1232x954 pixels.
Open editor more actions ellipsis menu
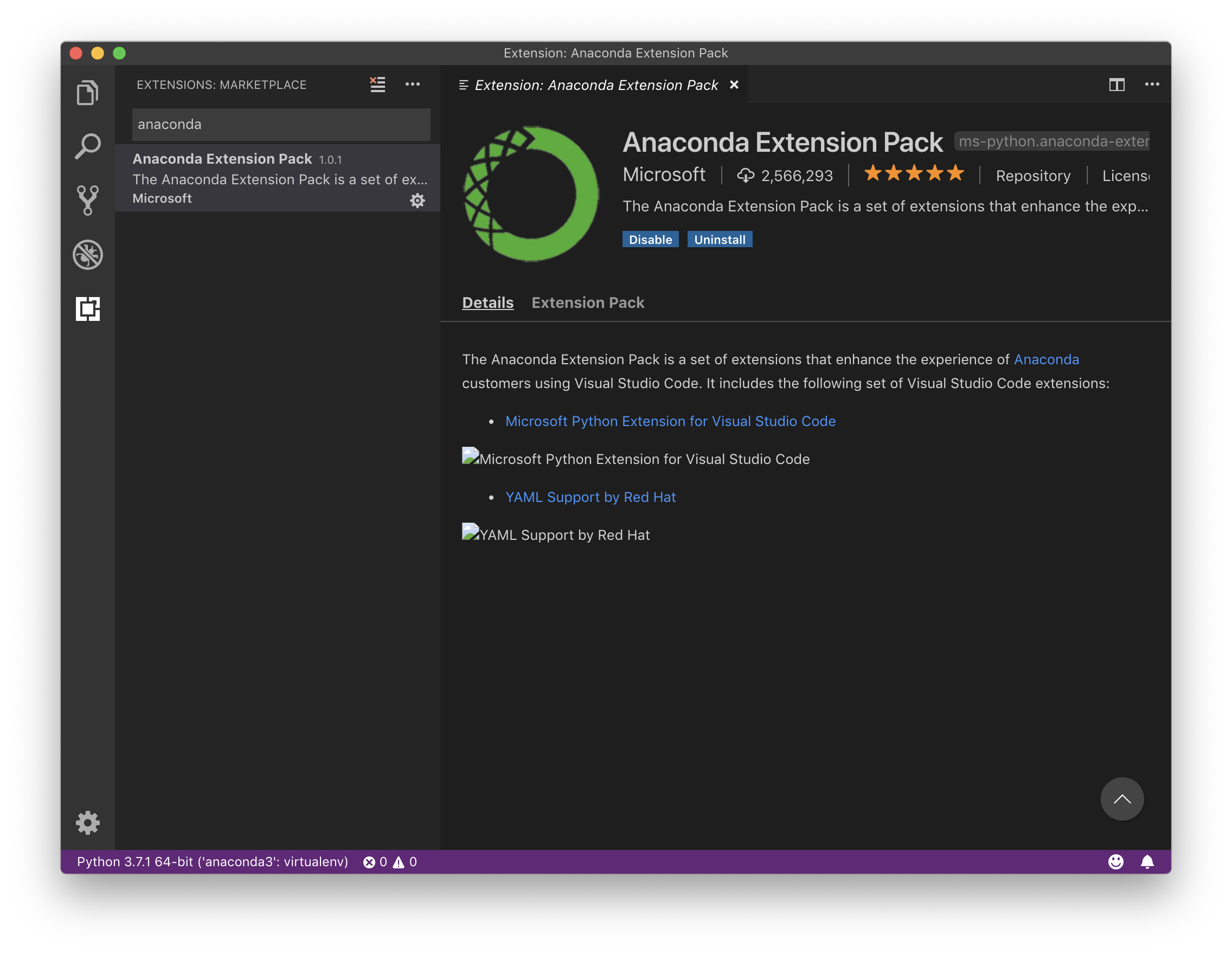1152,85
